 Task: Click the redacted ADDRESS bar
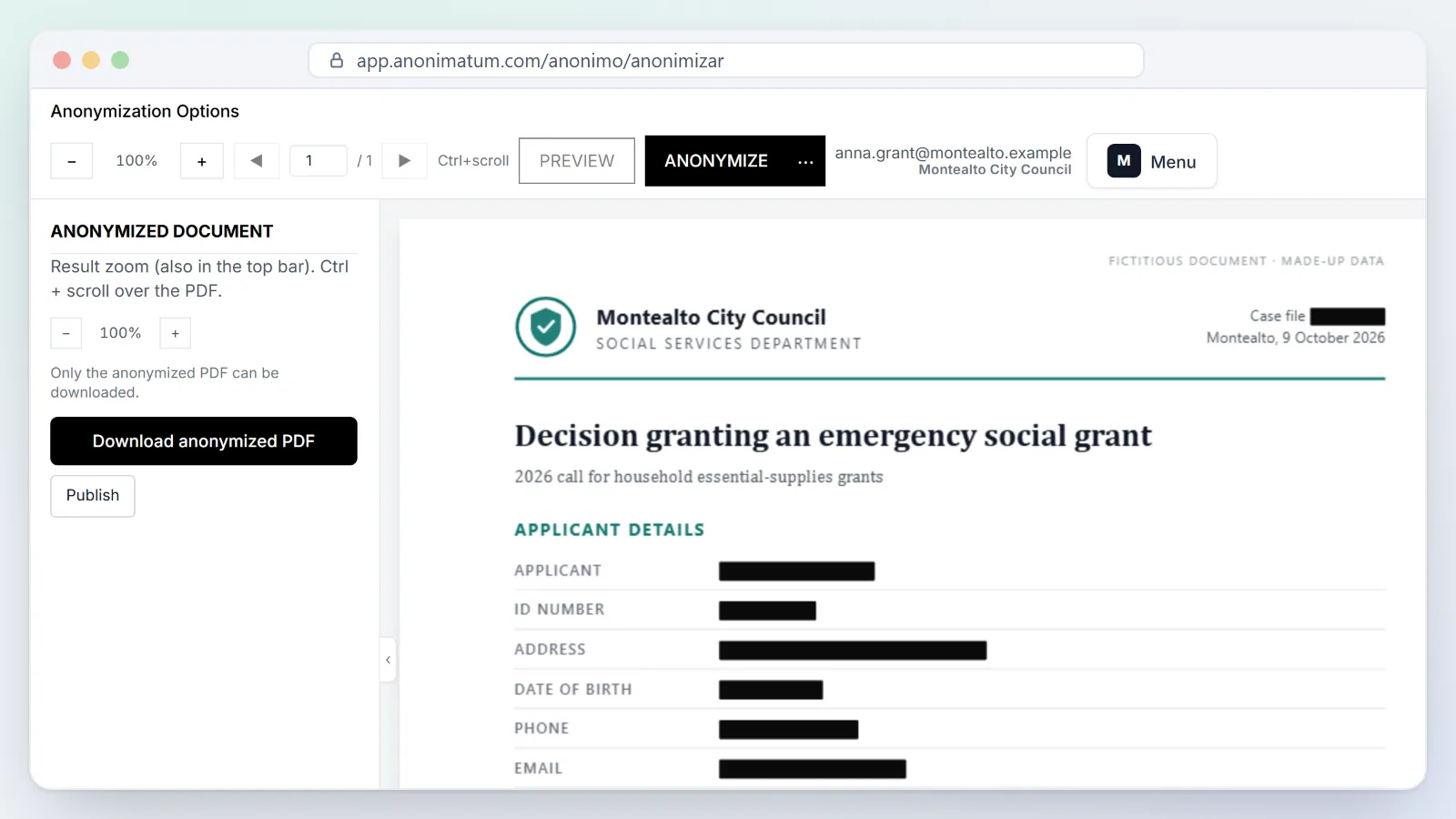coord(853,651)
